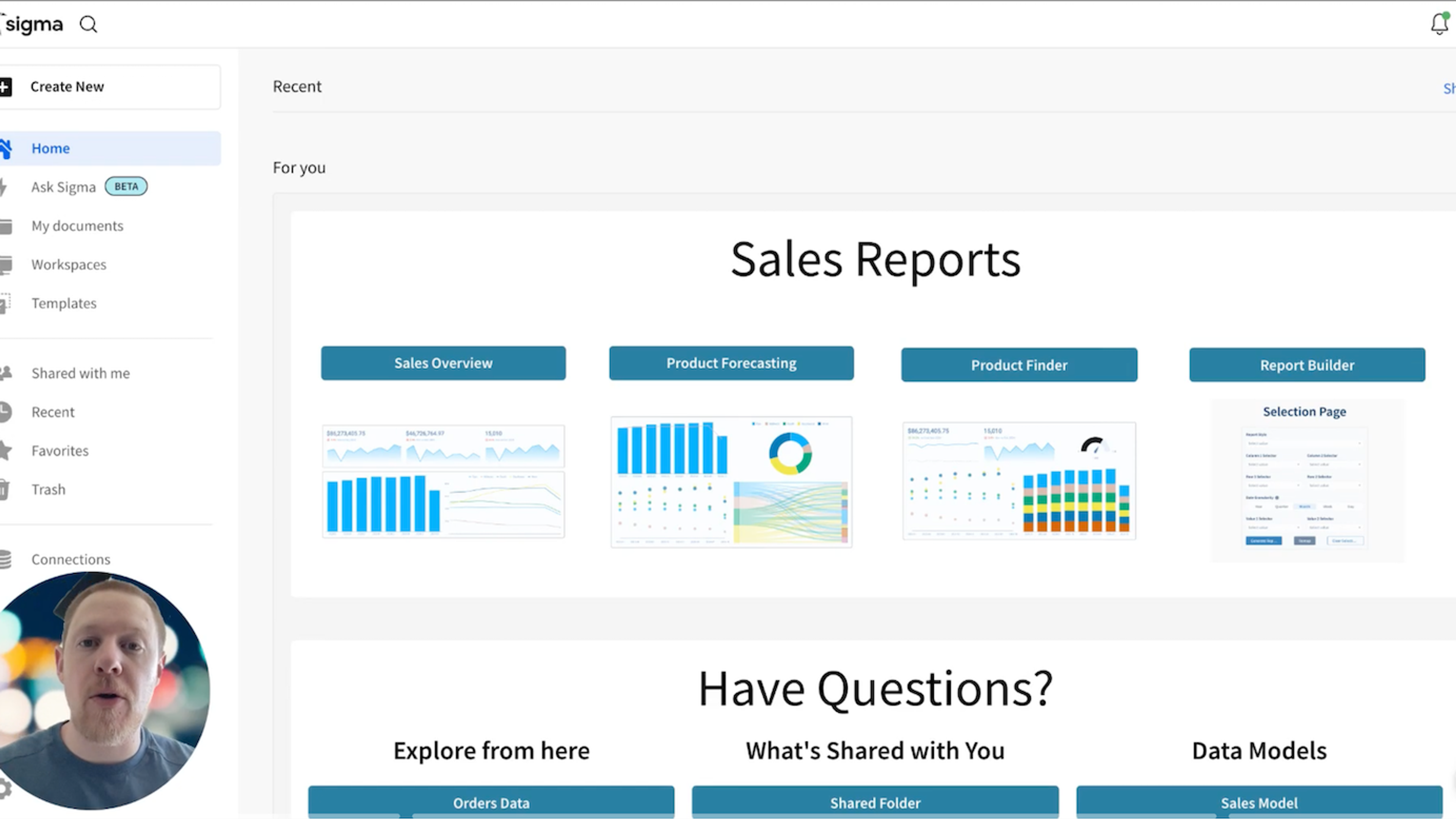This screenshot has height=819, width=1456.
Task: Open Connections page
Action: tap(71, 559)
